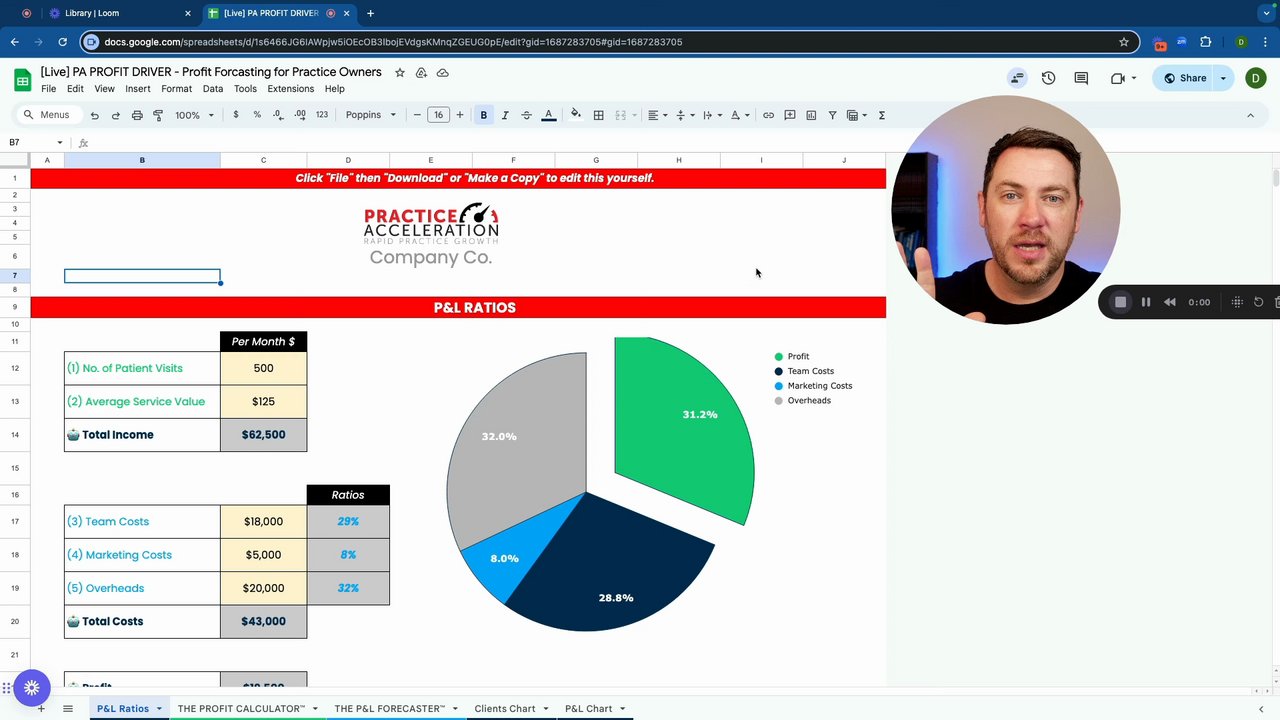The image size is (1280, 720).
Task: Open the all sheets list icon
Action: pos(68,708)
